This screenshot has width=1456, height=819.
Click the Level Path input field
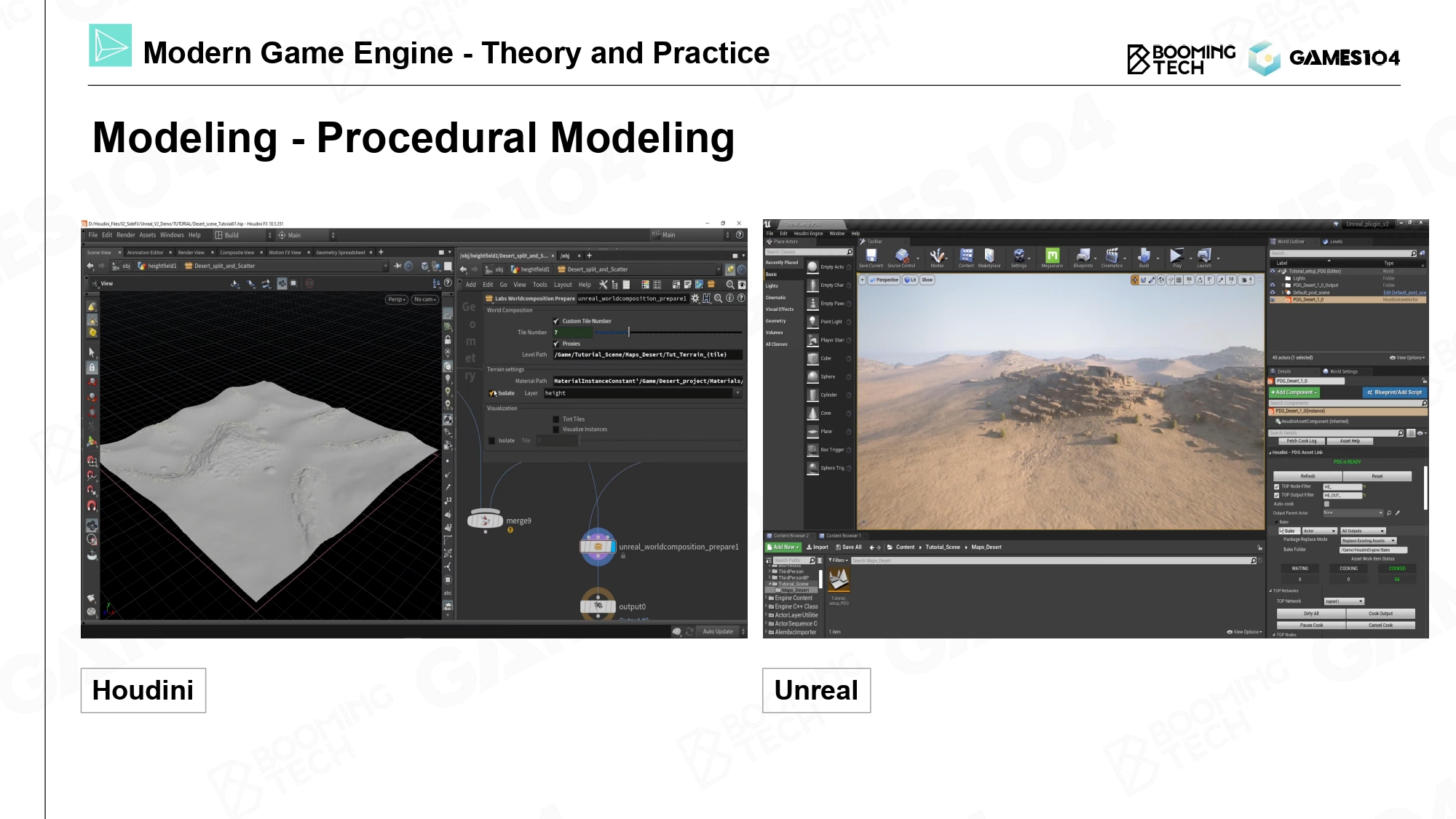pos(648,355)
